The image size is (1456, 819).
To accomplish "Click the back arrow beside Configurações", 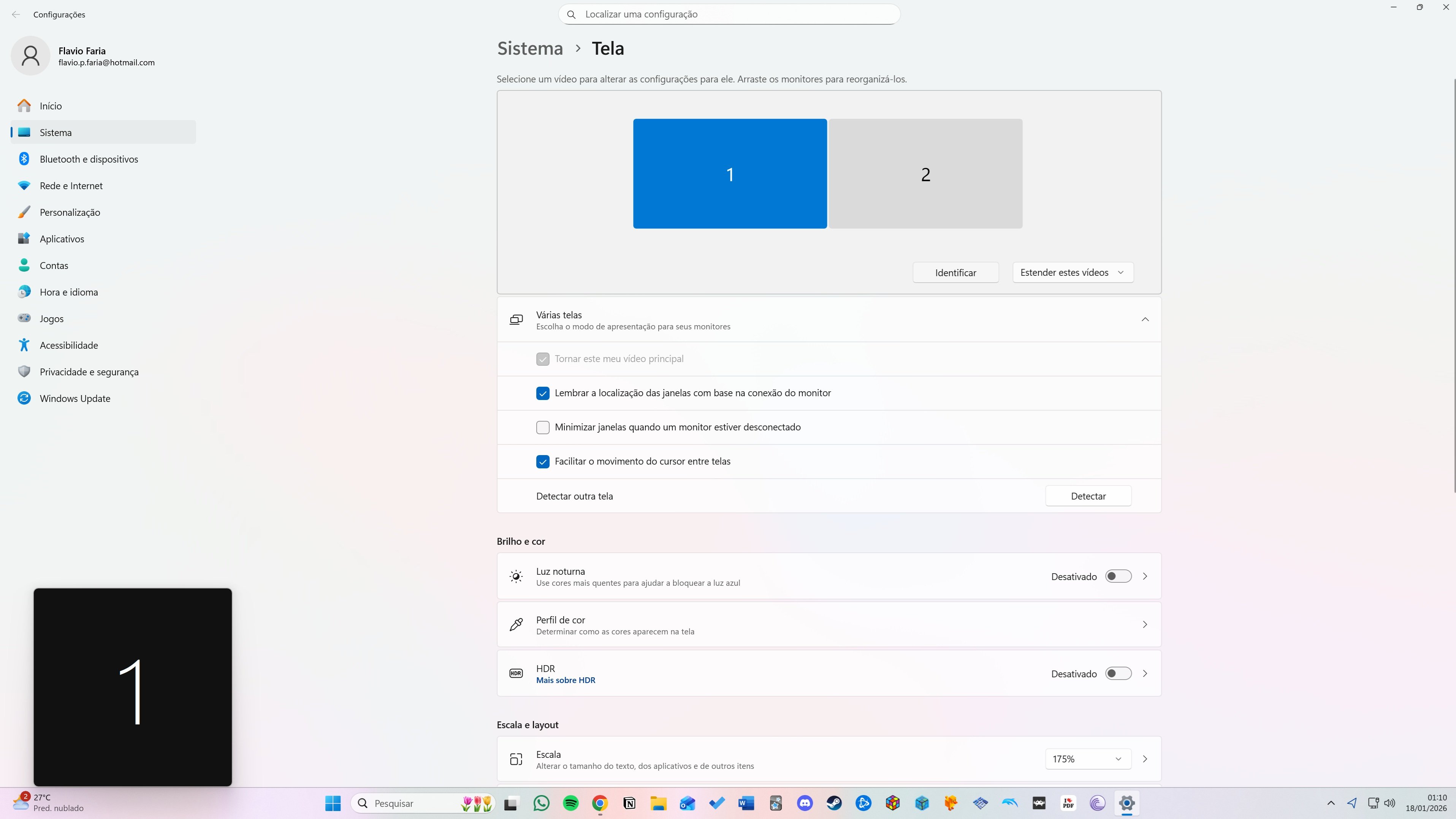I will coord(16,14).
